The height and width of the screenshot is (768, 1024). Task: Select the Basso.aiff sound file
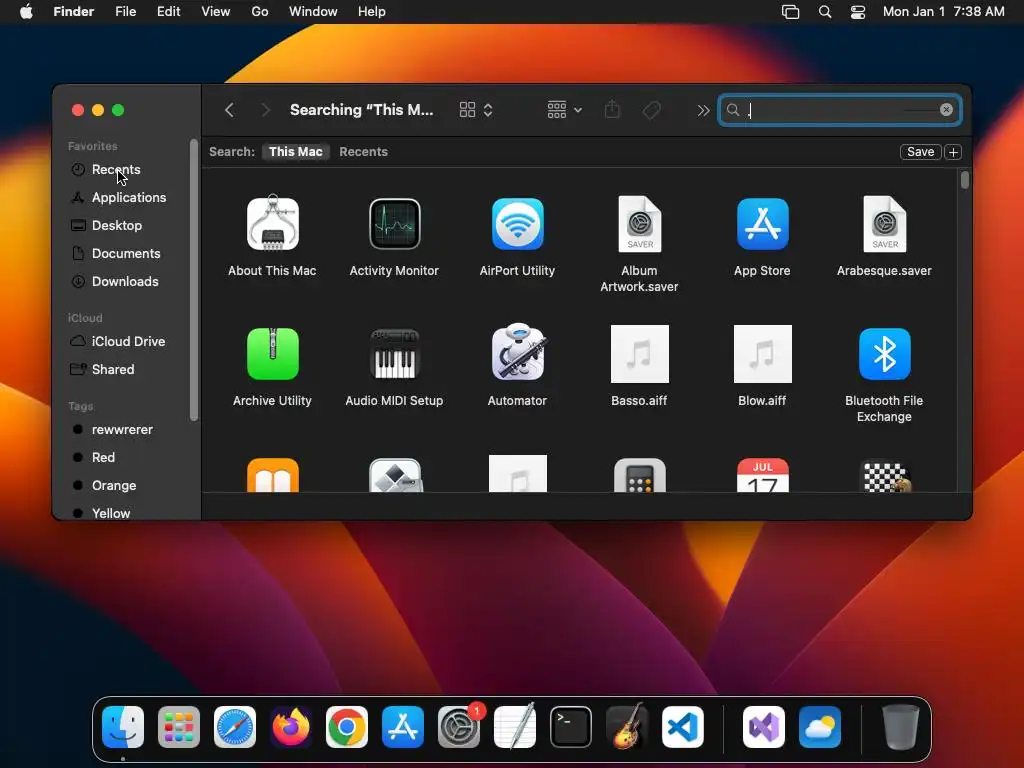pyautogui.click(x=639, y=354)
